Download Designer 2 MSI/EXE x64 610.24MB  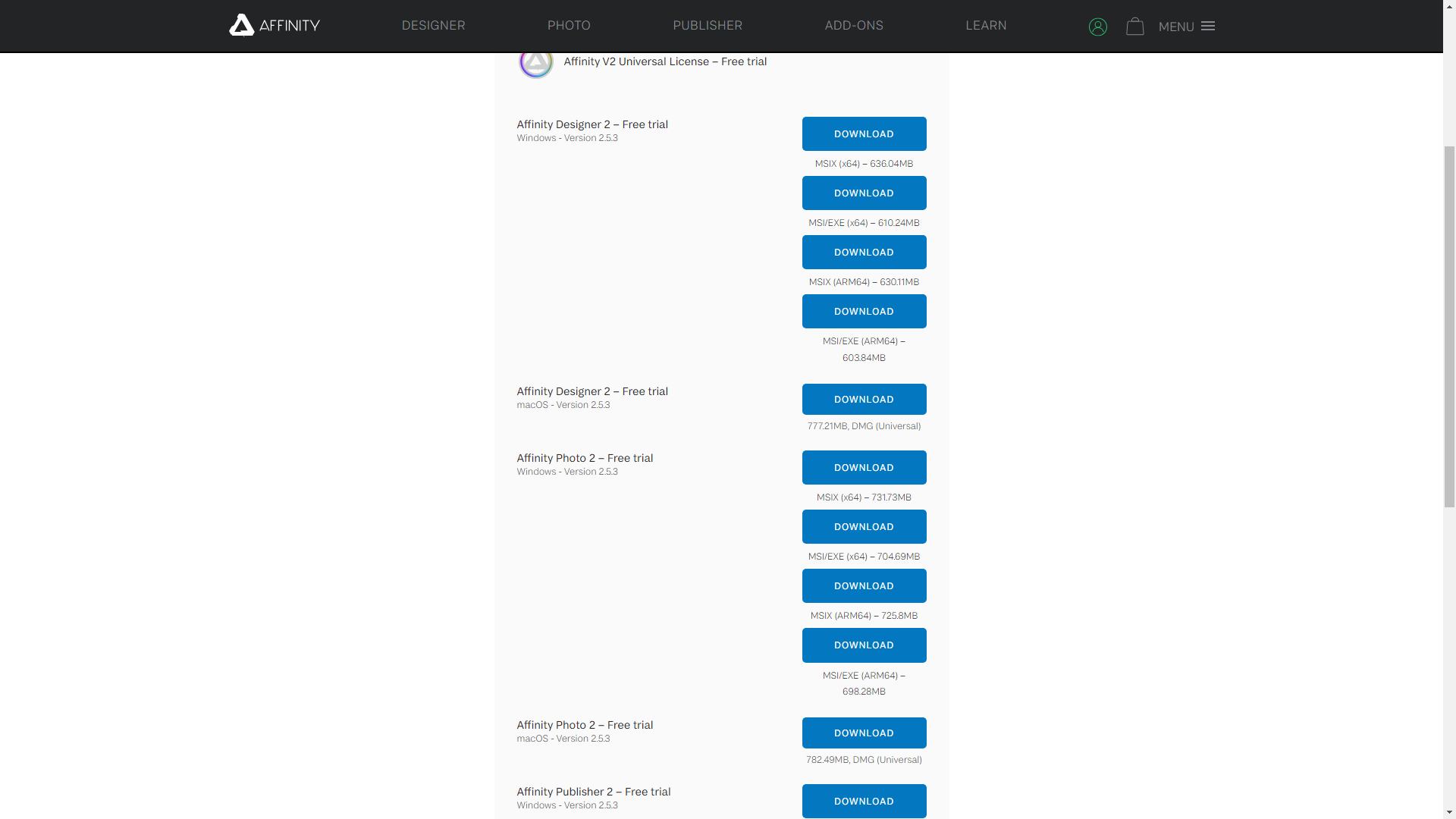864,193
